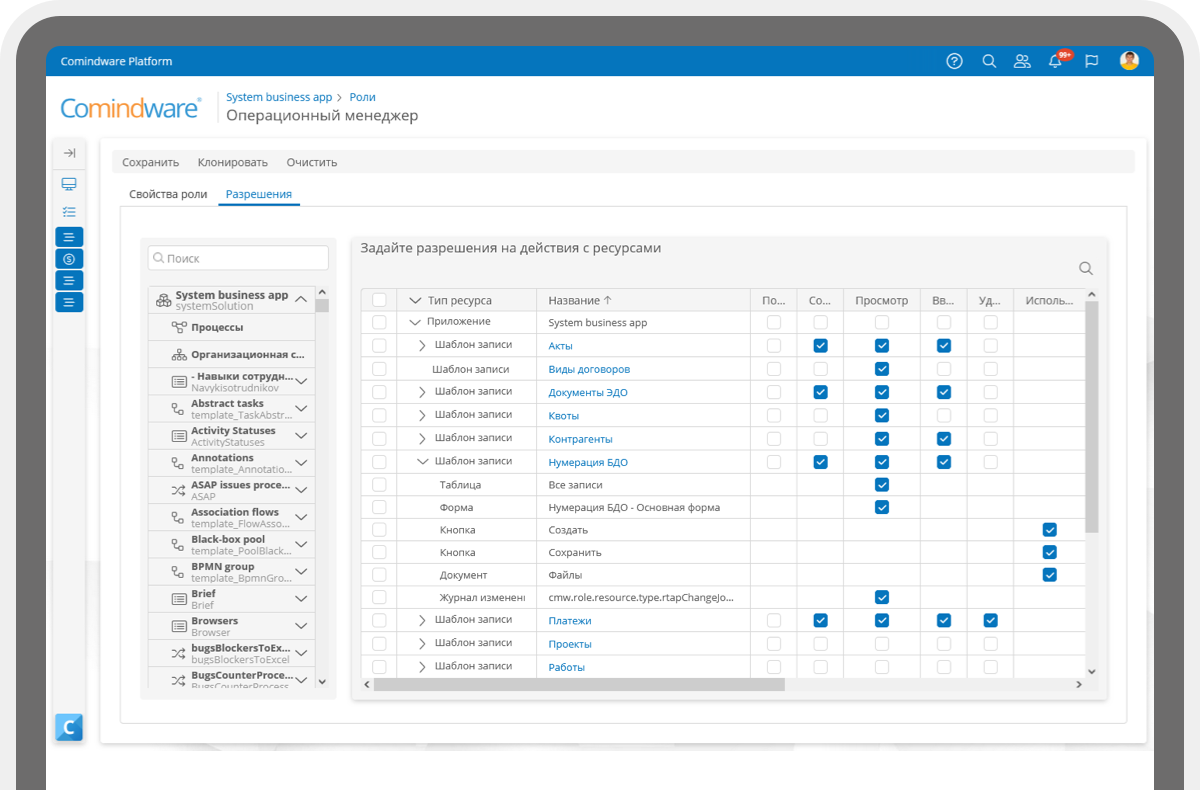Switch to the Свойства роли tab
The image size is (1200, 790).
pos(168,194)
